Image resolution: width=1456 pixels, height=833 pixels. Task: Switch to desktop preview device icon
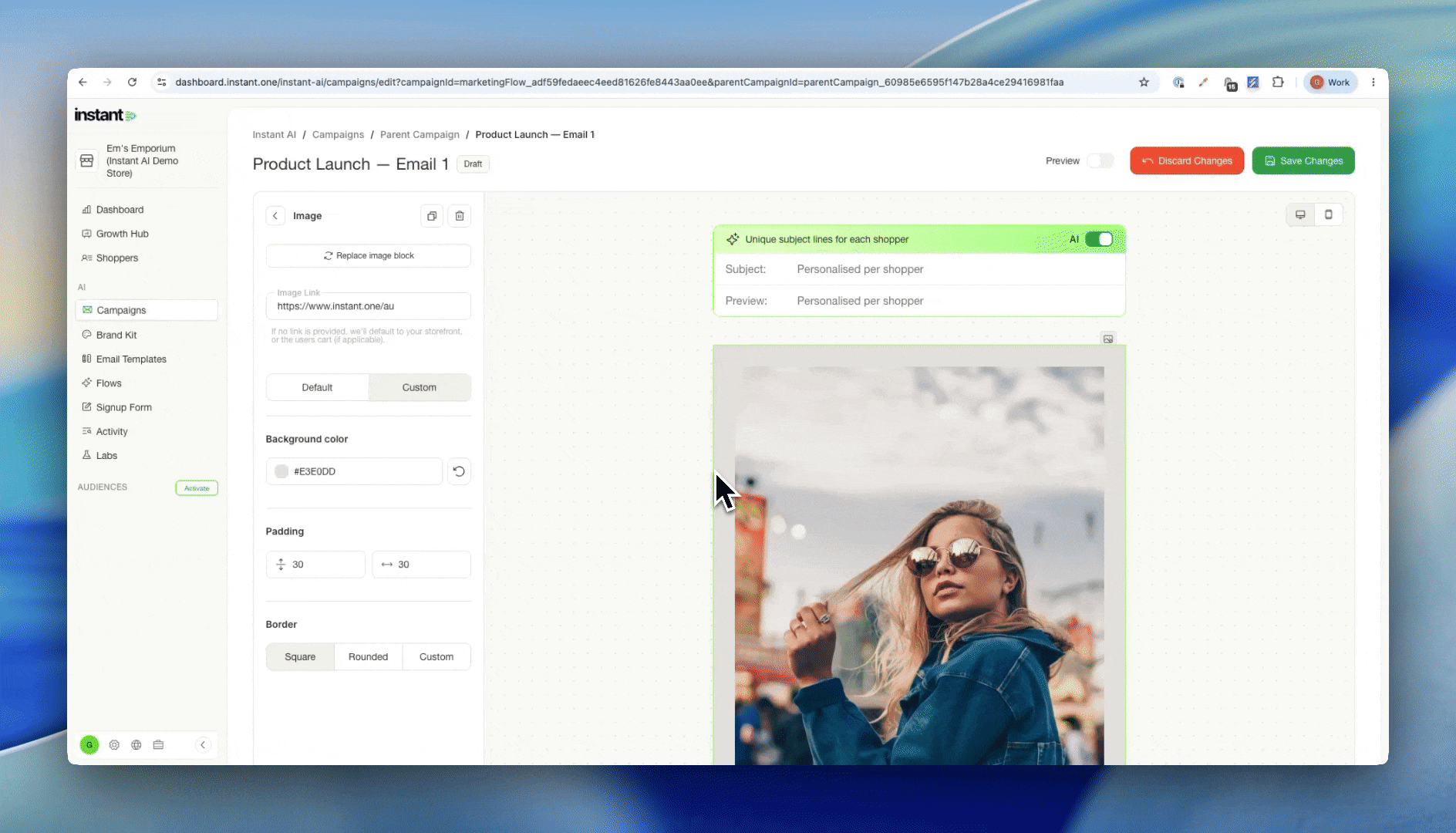click(x=1300, y=214)
